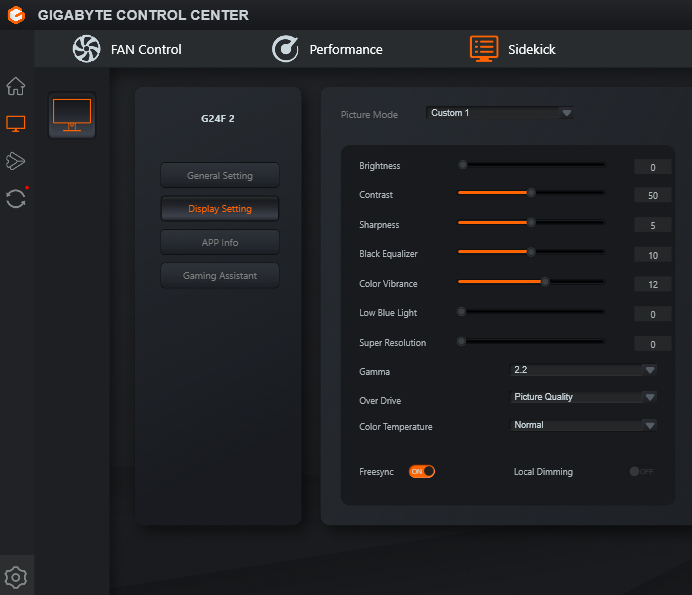Open the Home sidebar icon
This screenshot has height=595, width=692.
point(15,86)
